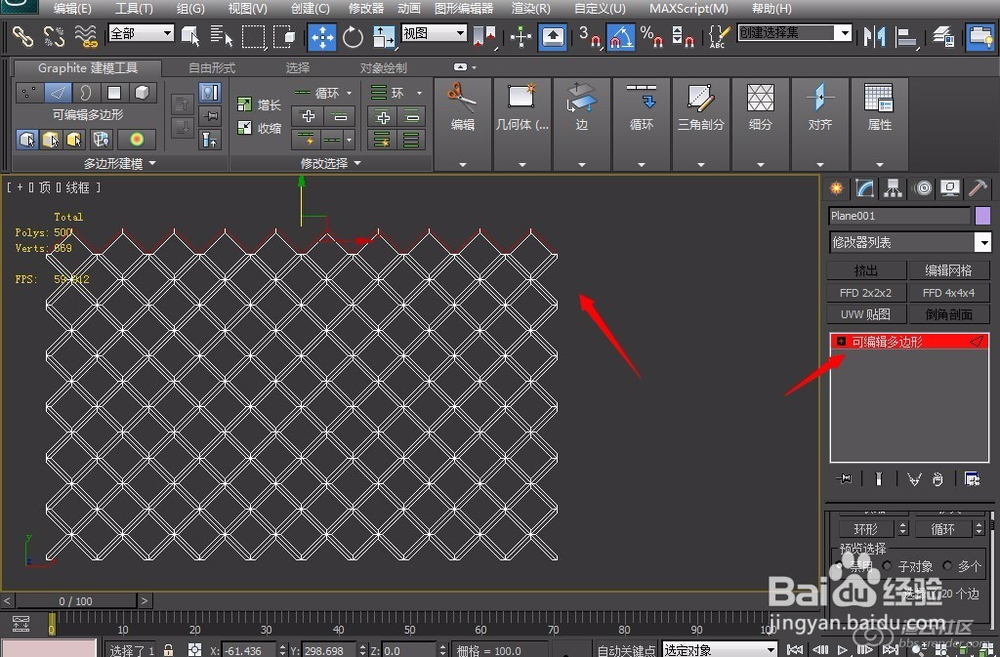The height and width of the screenshot is (657, 1000).
Task: Select Vertex sub-object level in ribbon
Action: 29,92
